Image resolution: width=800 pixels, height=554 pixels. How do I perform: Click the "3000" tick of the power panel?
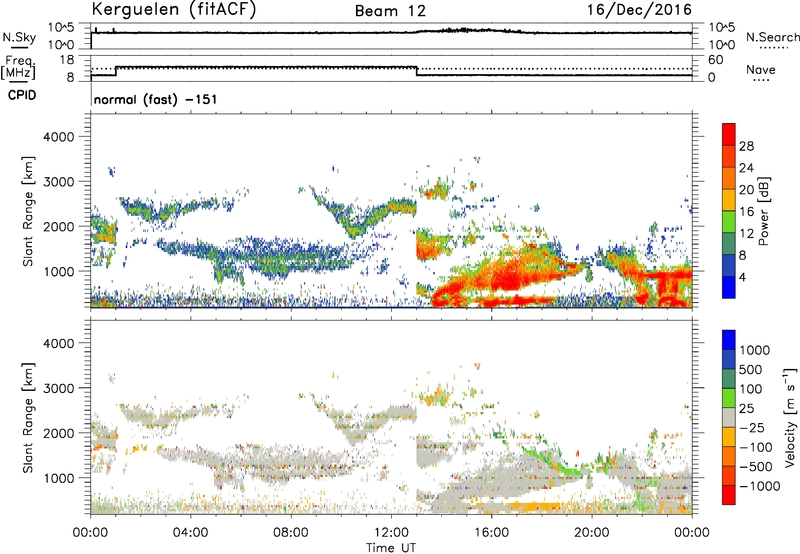(58, 182)
